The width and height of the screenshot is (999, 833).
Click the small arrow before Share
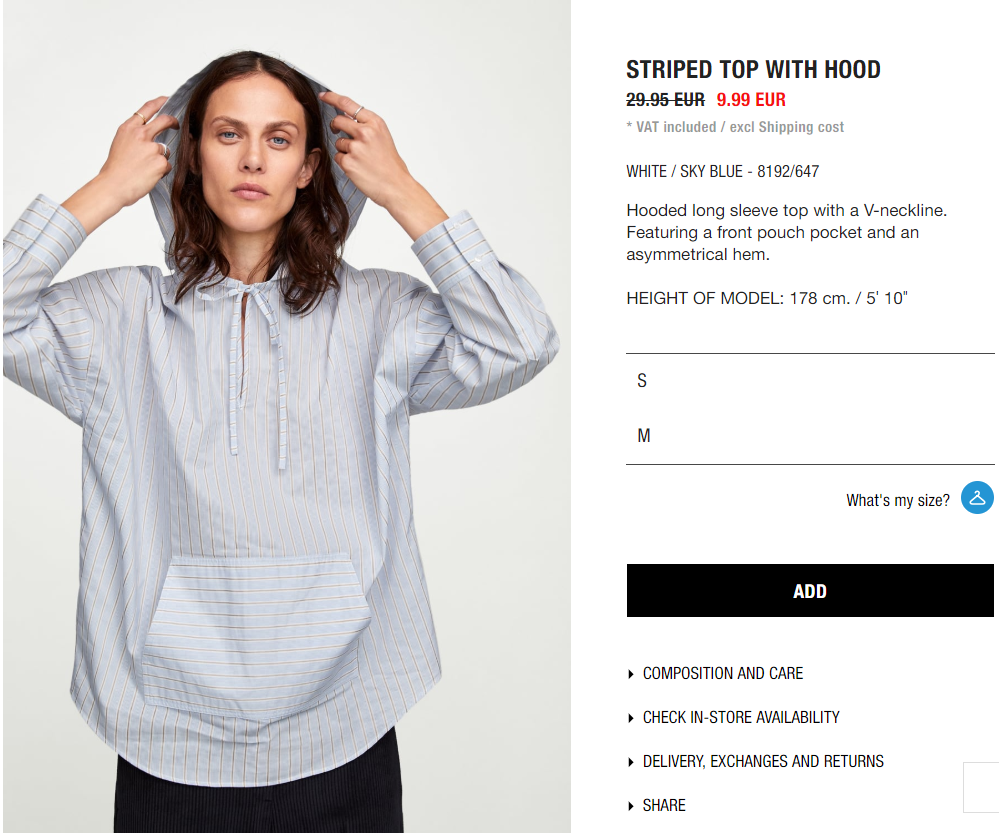click(x=631, y=806)
